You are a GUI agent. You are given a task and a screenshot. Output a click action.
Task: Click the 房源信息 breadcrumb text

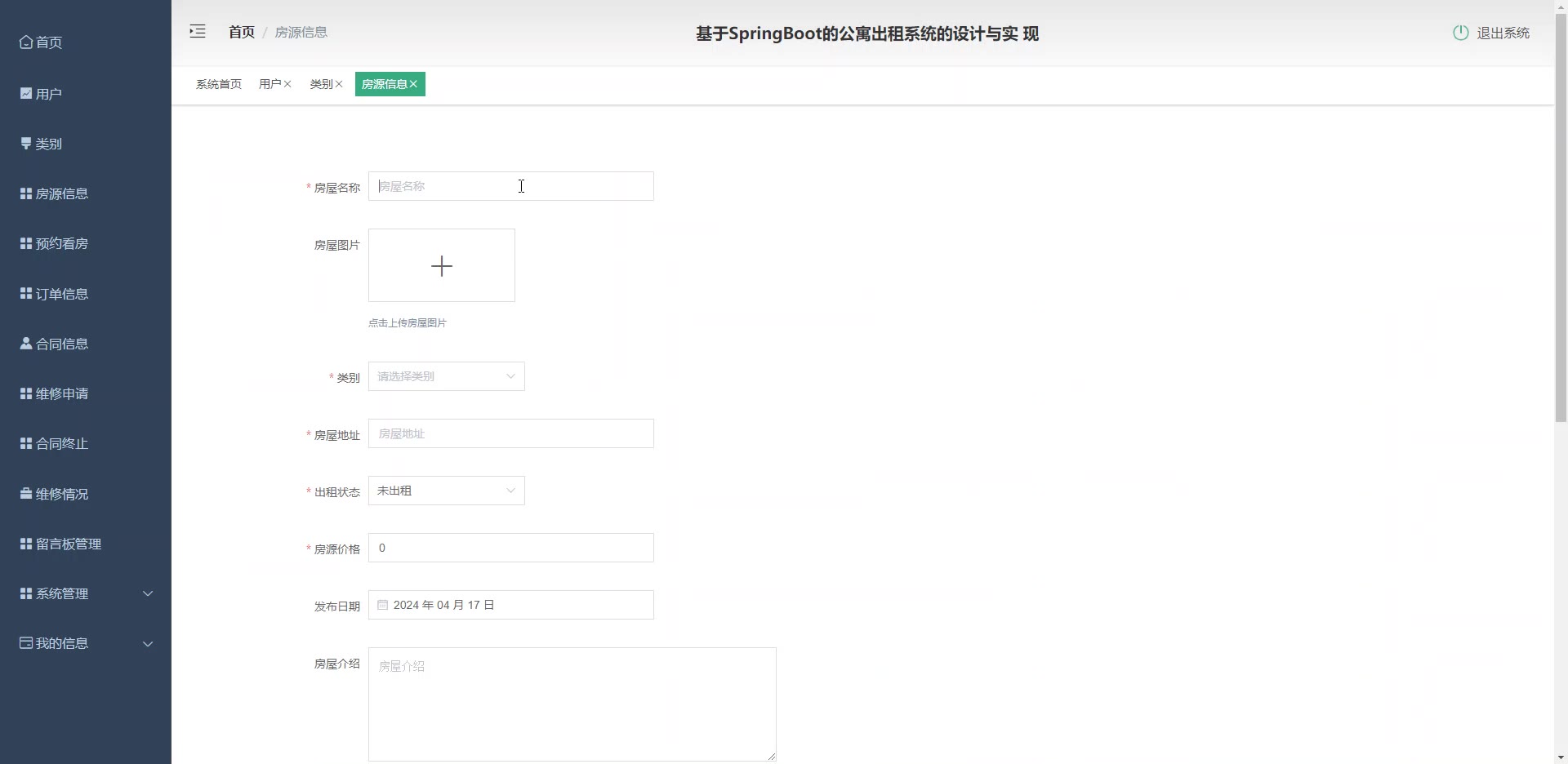[x=301, y=32]
